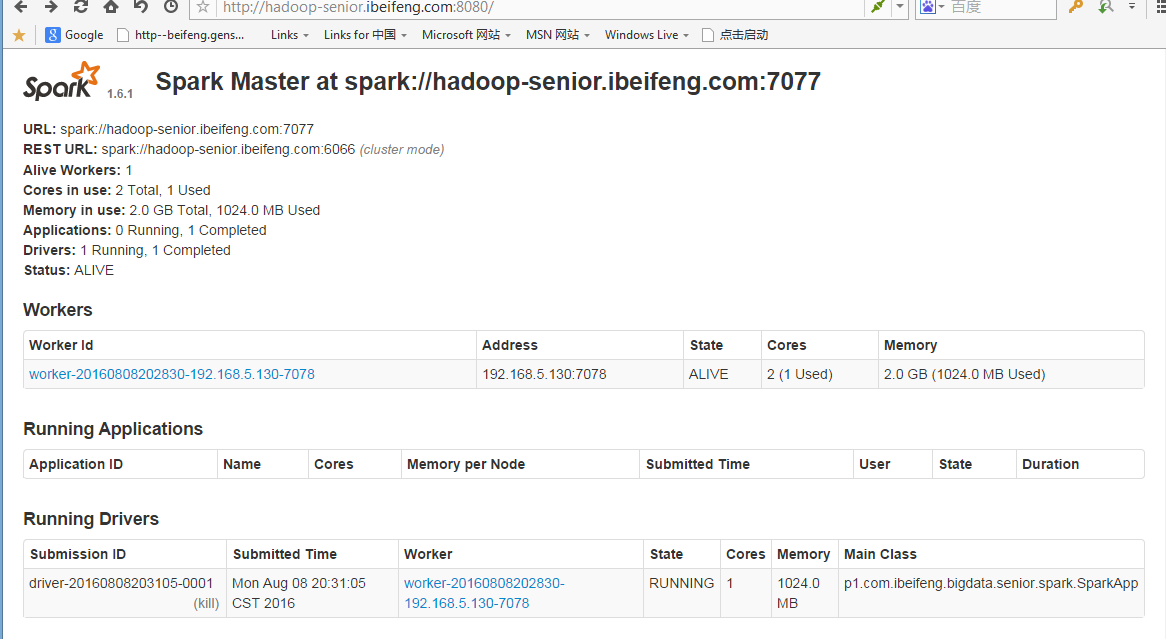This screenshot has height=639, width=1166.
Task: Expand the Links for 中国 folder
Action: [365, 35]
